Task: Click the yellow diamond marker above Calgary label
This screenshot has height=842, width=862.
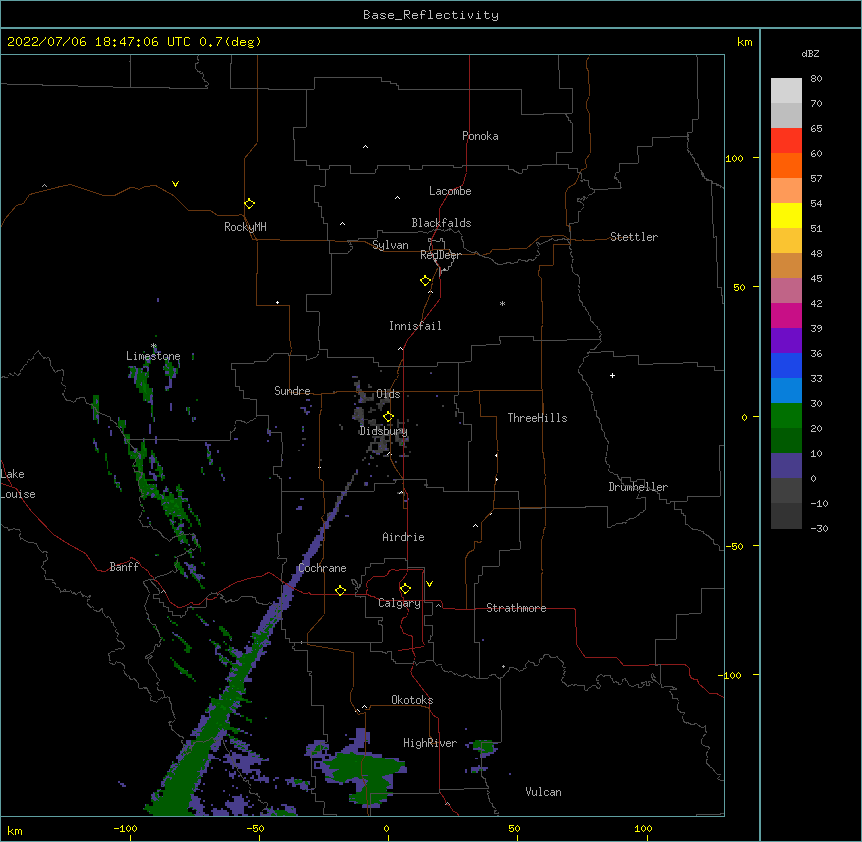Action: point(405,589)
